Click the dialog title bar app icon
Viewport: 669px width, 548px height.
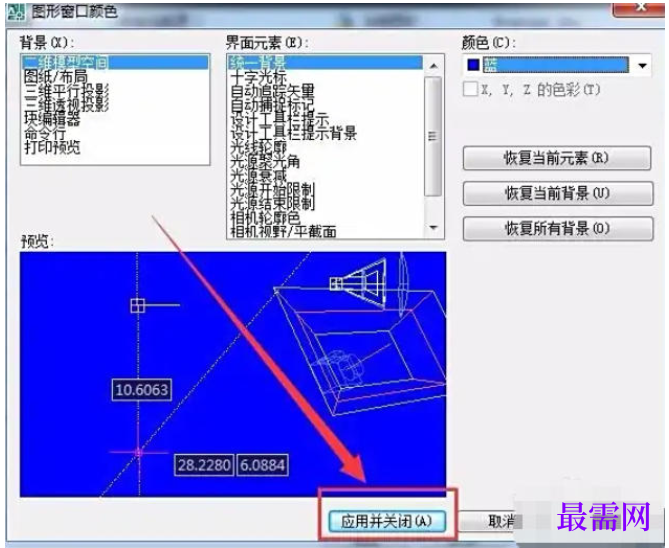click(16, 12)
